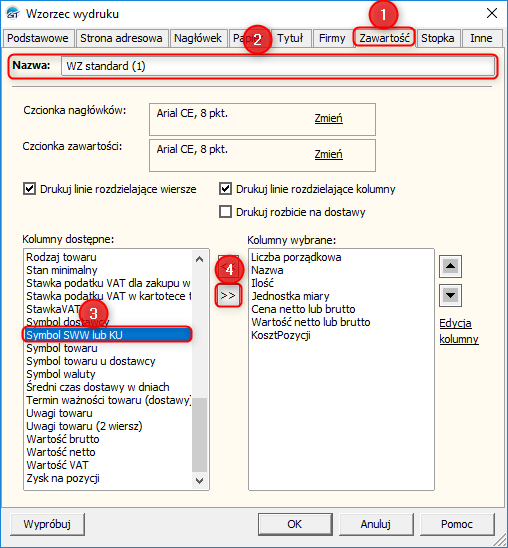Enable Drukuj rozbicie na dostawy checkbox
Screen dimensions: 508x548
coord(225,212)
